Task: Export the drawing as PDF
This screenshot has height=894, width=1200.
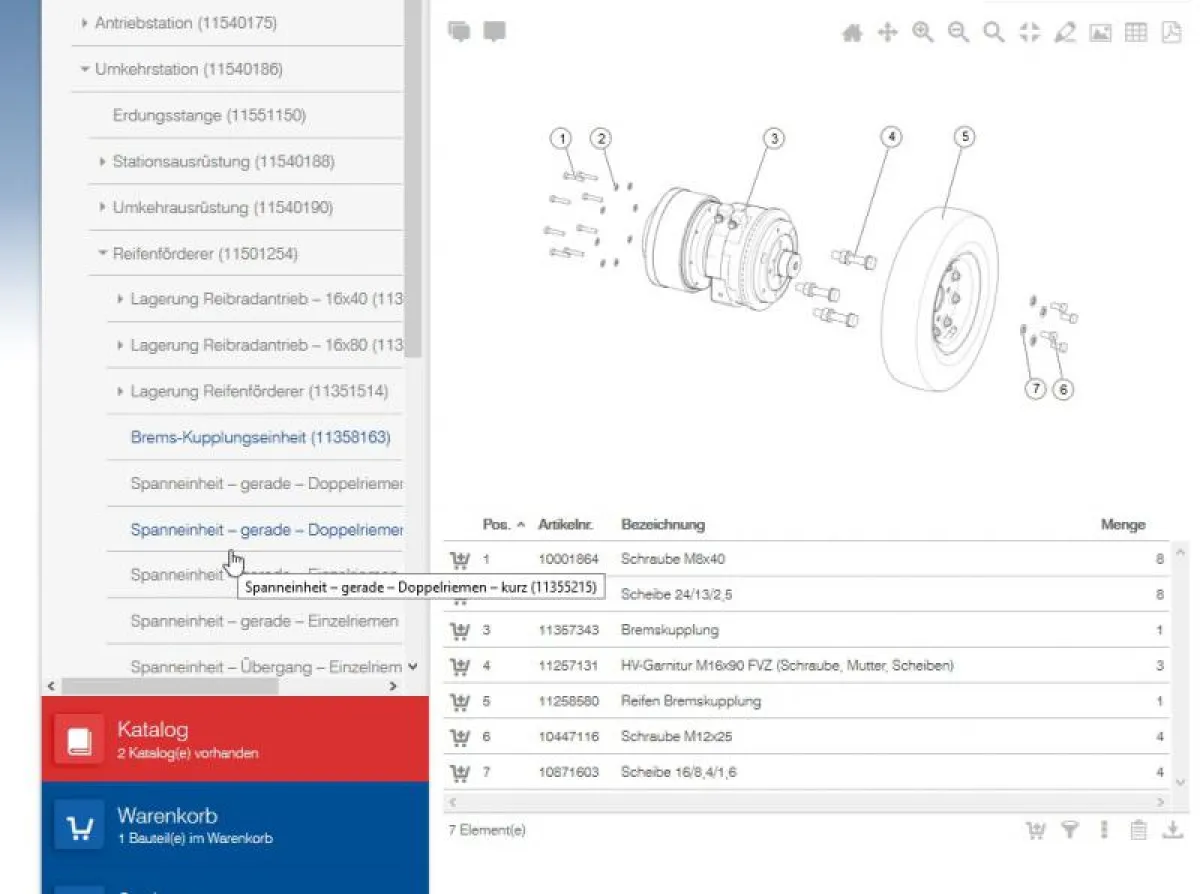Action: click(x=1171, y=33)
